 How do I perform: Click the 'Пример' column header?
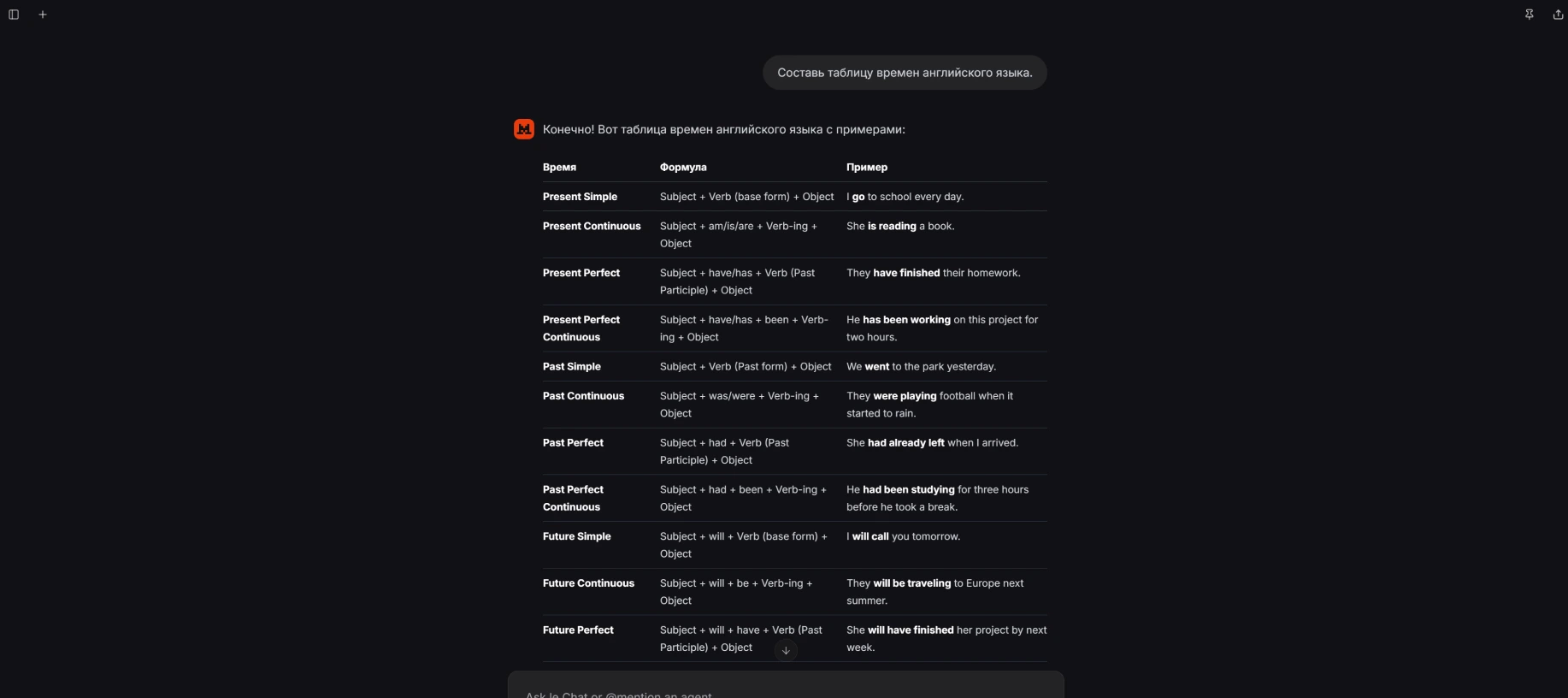(867, 168)
